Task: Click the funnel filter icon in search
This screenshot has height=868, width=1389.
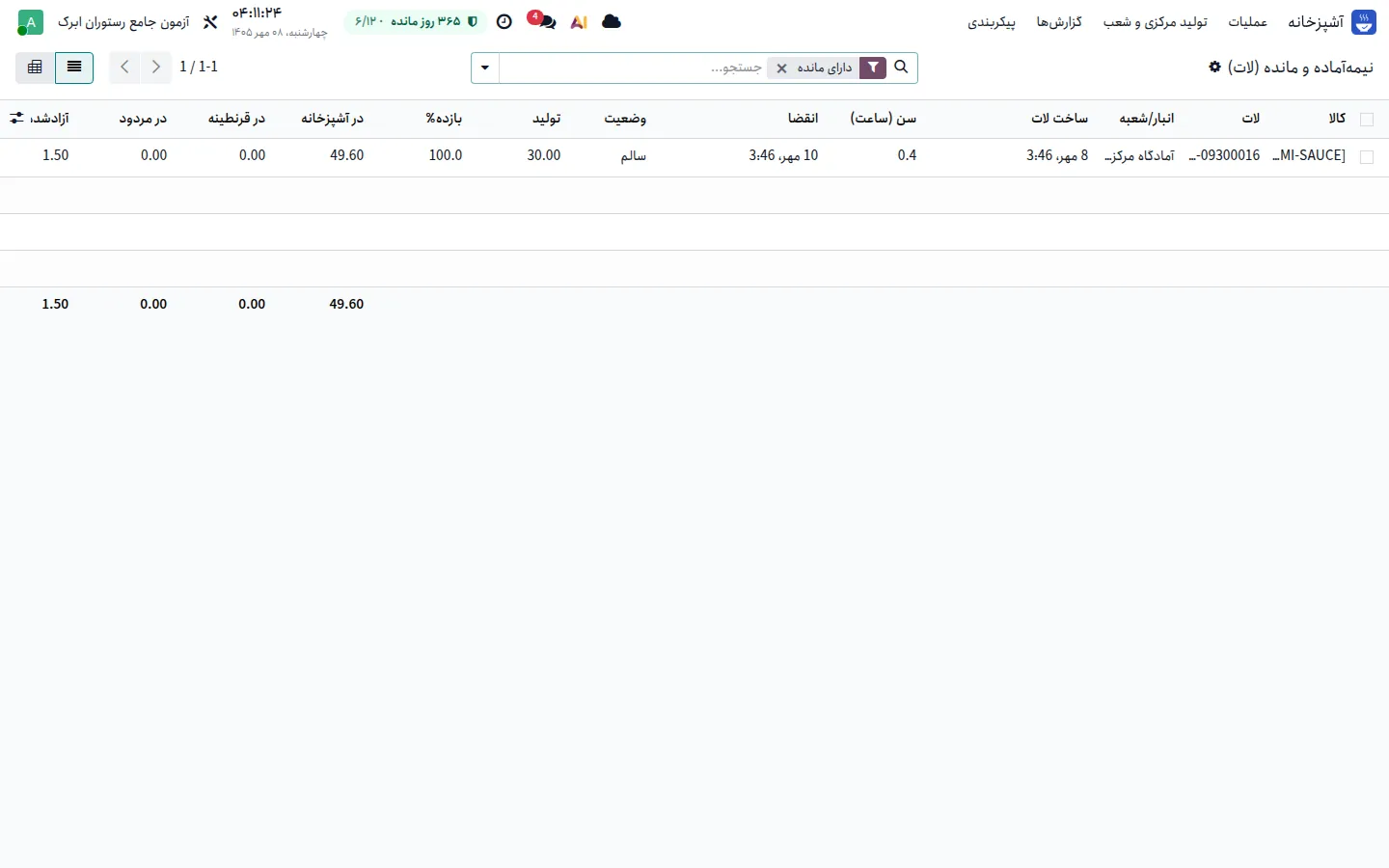Action: pyautogui.click(x=873, y=68)
